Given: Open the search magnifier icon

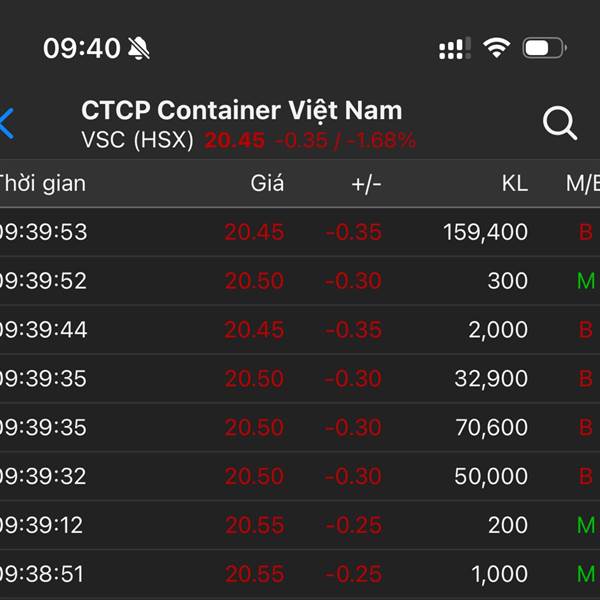Looking at the screenshot, I should (x=560, y=123).
